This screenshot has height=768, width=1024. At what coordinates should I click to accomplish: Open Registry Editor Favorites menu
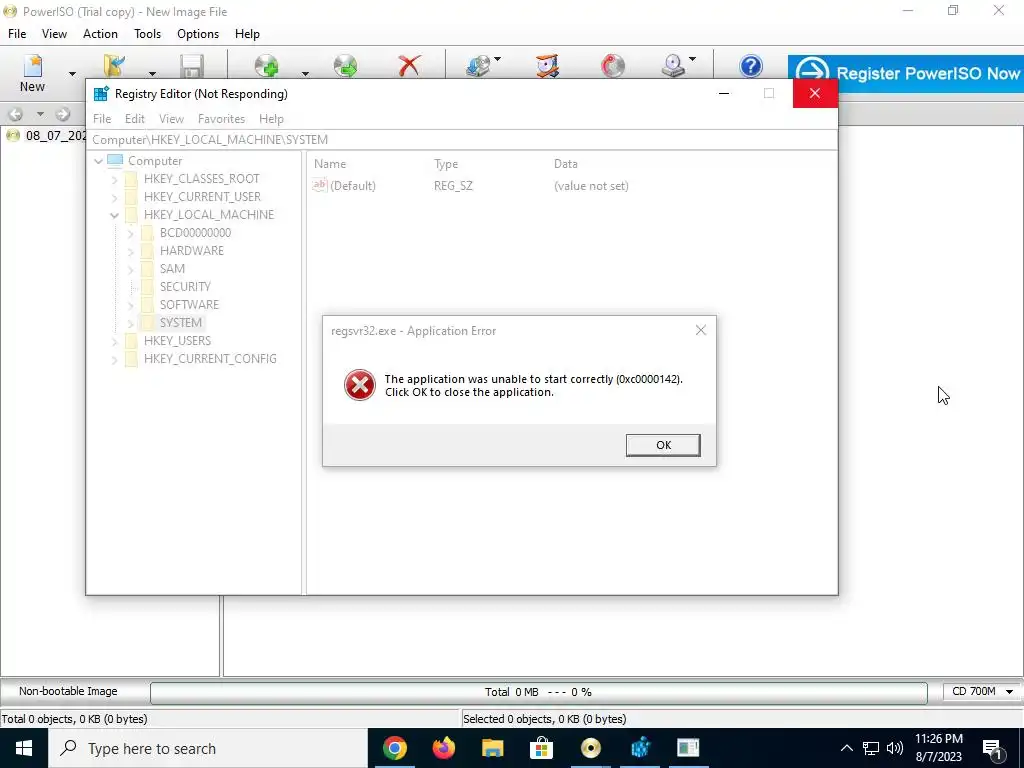(x=221, y=119)
